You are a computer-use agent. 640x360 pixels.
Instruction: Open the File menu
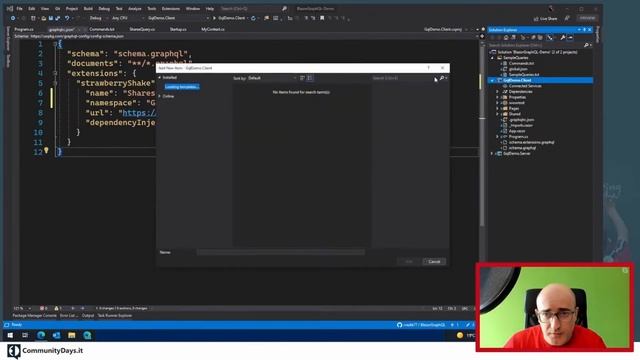click(19, 9)
